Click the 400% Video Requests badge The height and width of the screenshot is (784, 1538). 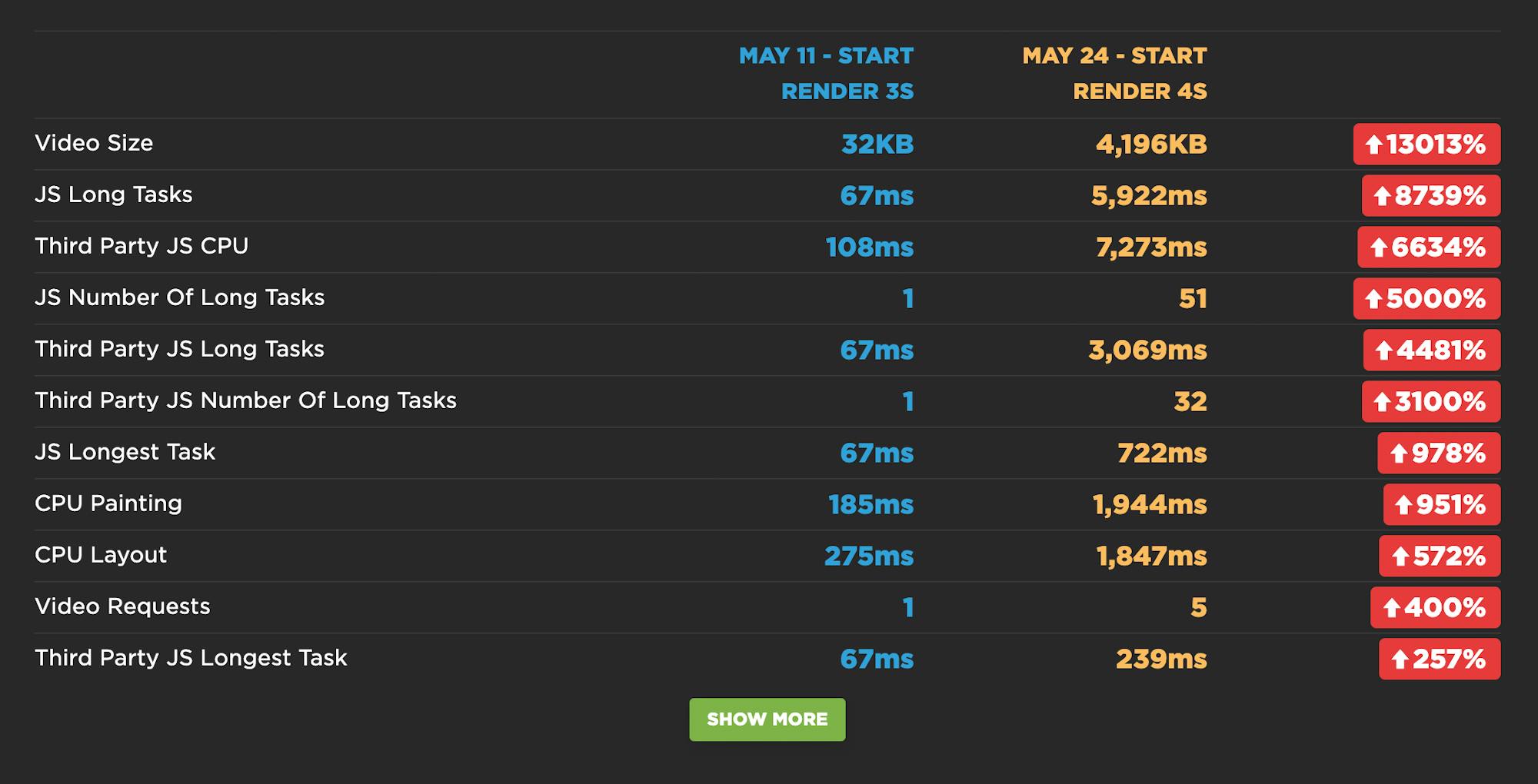1435,608
